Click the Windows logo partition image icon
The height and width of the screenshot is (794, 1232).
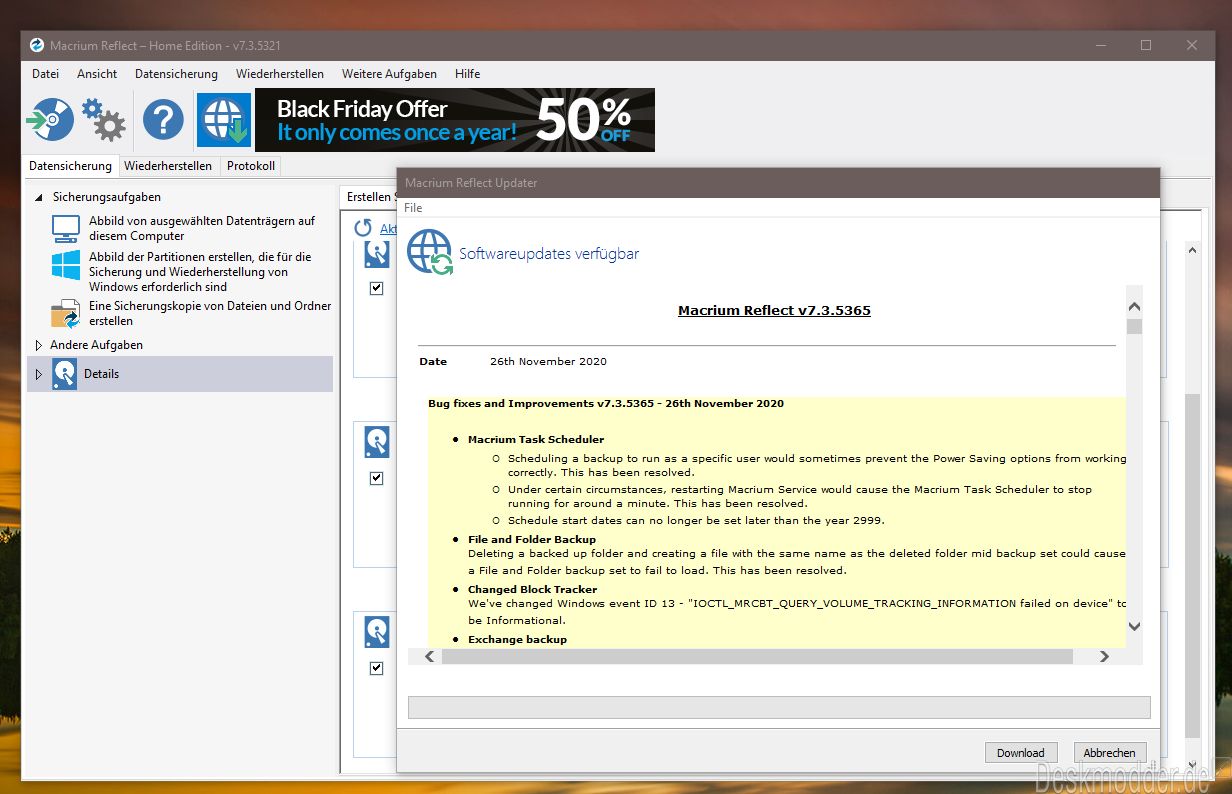click(66, 265)
